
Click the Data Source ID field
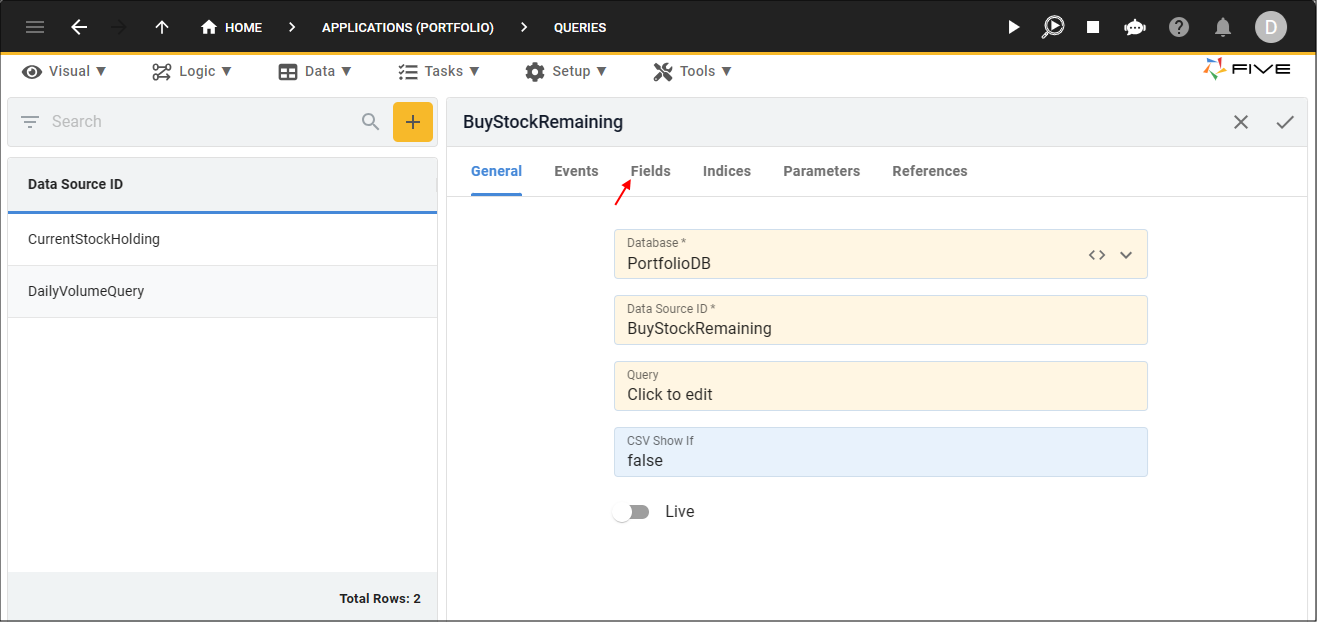point(881,320)
